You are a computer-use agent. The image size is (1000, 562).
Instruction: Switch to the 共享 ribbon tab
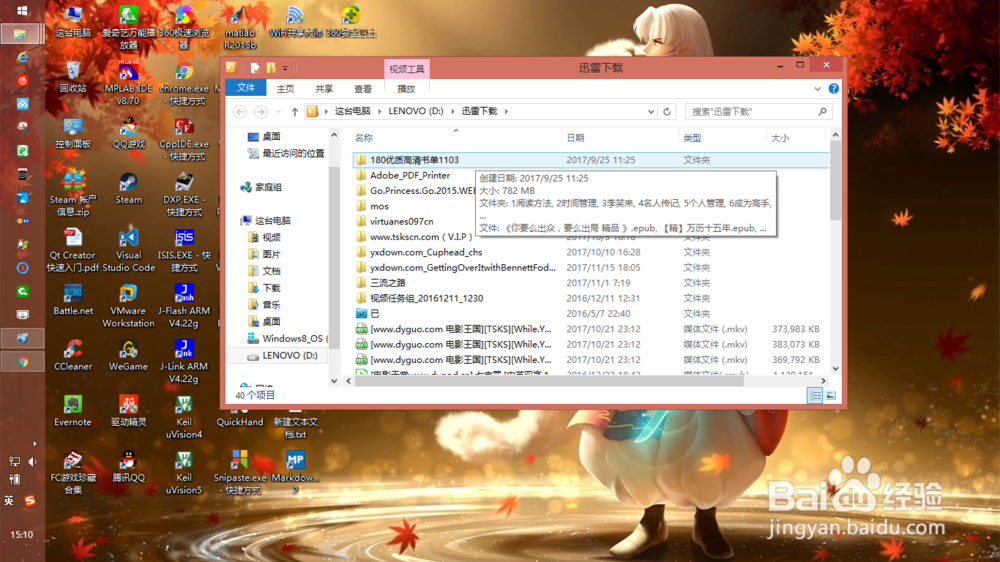(x=324, y=89)
